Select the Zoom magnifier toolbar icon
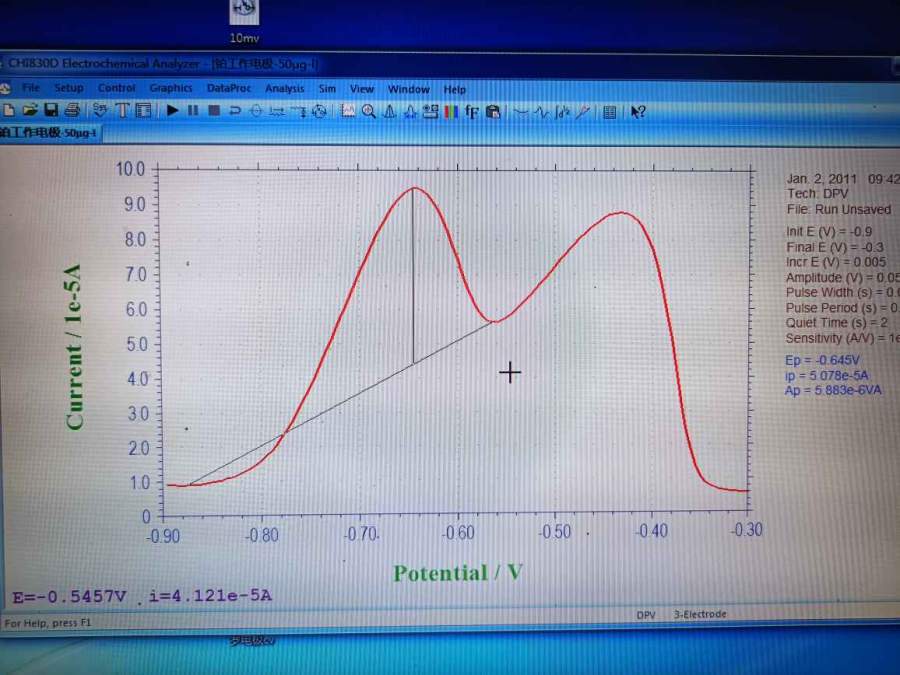This screenshot has height=675, width=900. pyautogui.click(x=369, y=111)
